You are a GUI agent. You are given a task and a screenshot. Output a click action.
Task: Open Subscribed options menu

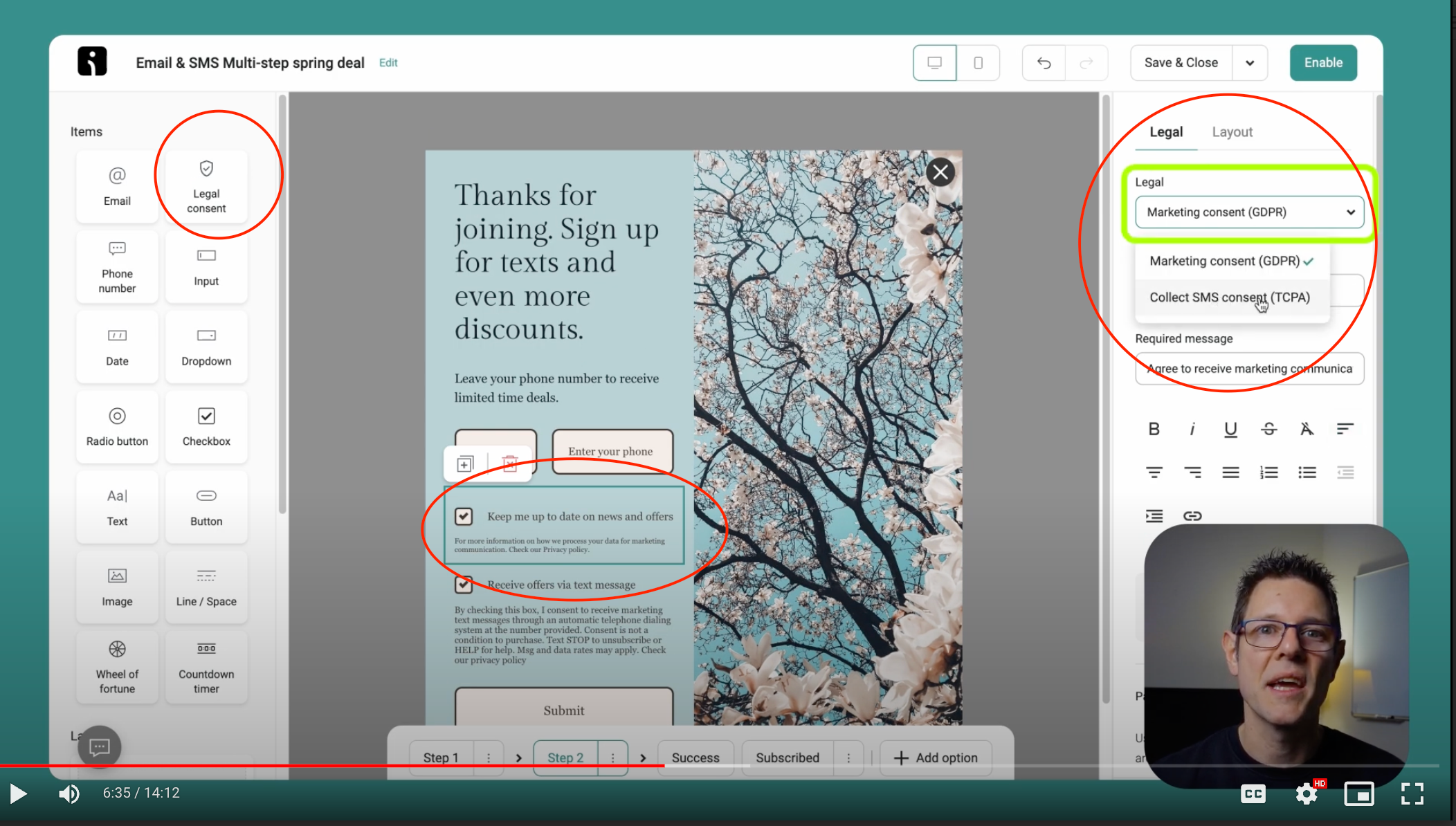848,758
